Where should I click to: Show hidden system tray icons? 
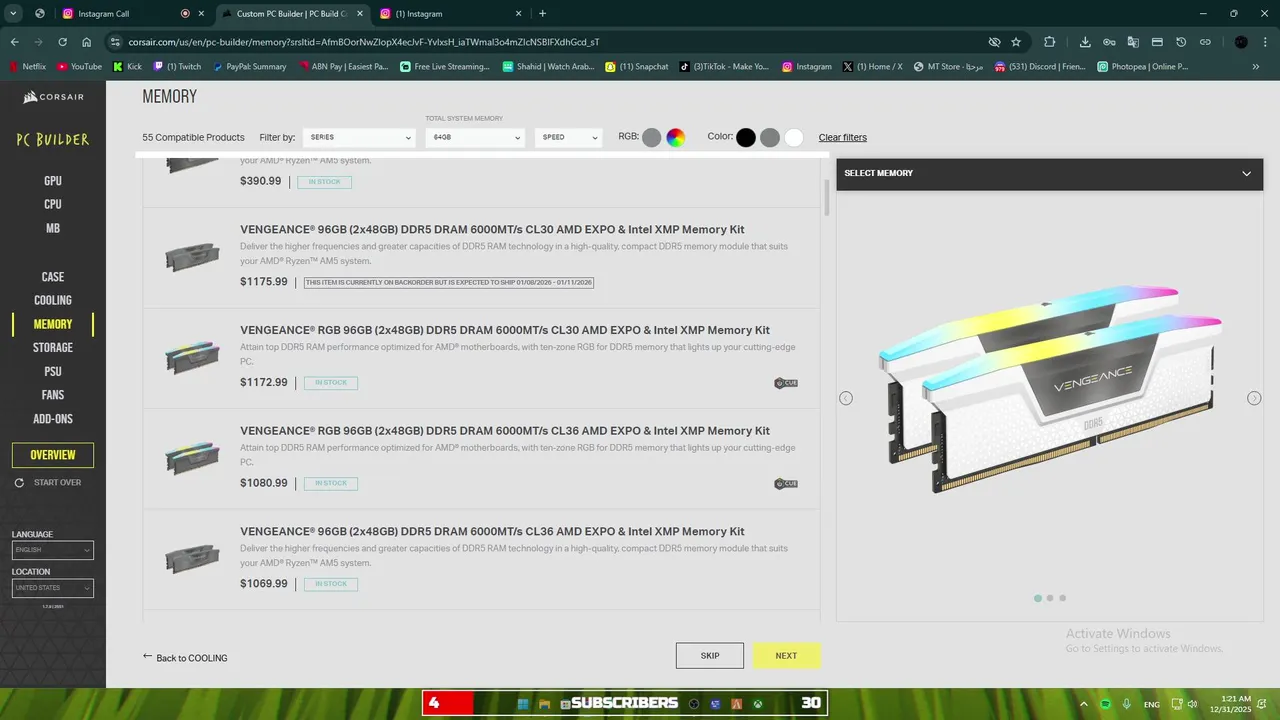click(1085, 705)
